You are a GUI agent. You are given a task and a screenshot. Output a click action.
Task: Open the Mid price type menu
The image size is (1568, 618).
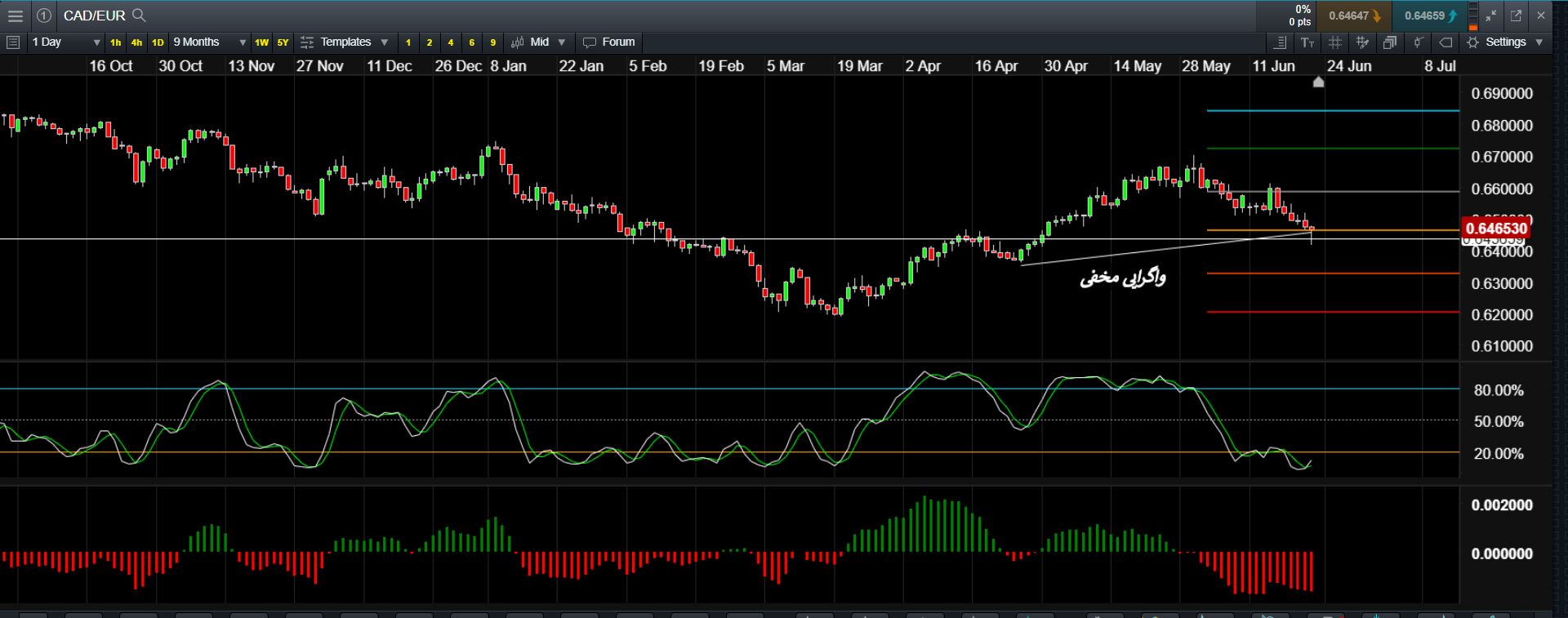point(539,42)
